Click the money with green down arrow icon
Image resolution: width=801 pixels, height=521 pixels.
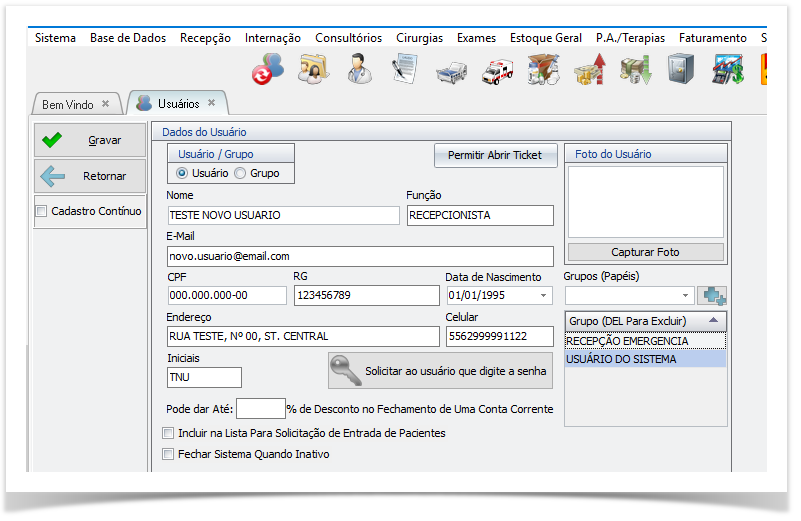(635, 69)
